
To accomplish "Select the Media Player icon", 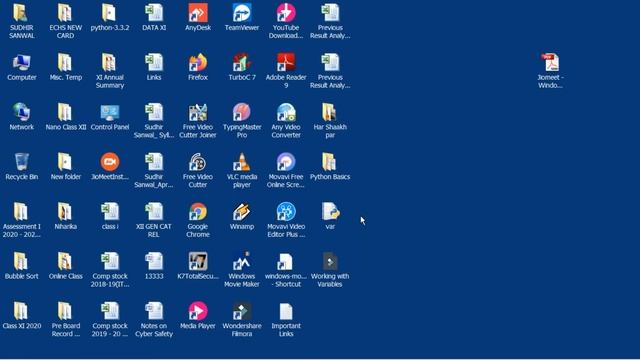I will coord(198,312).
